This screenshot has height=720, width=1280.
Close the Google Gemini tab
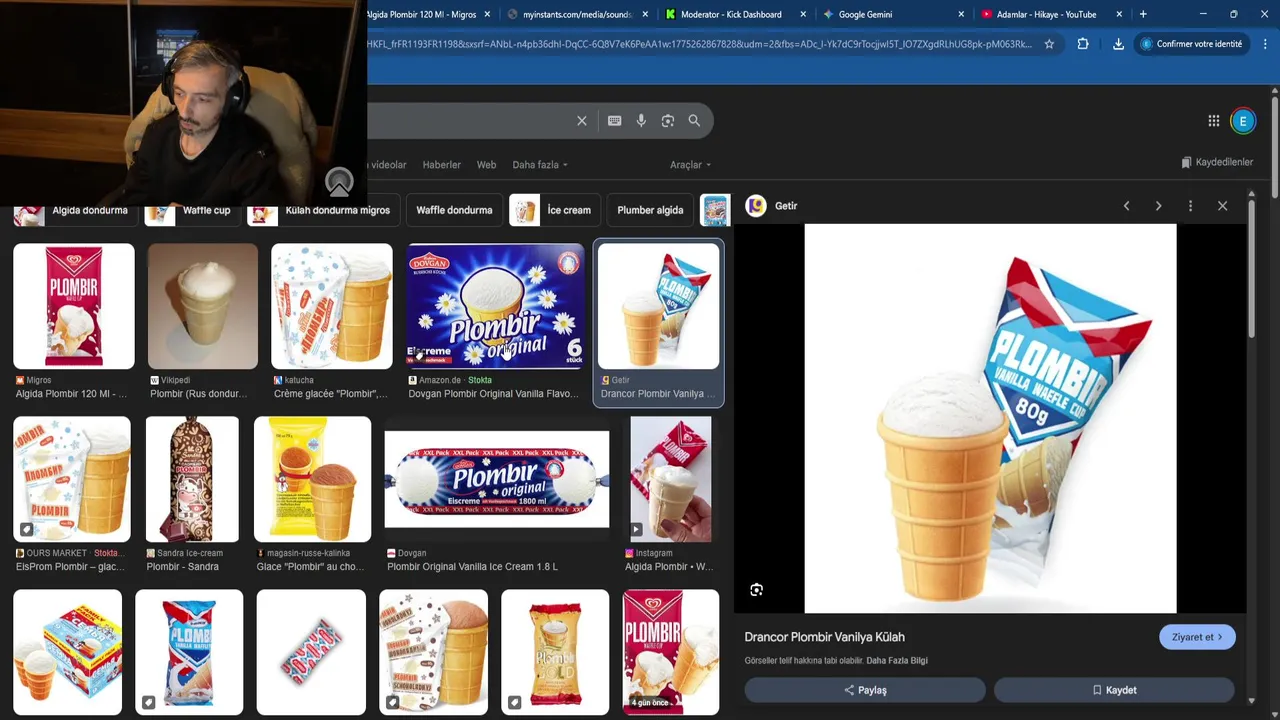pyautogui.click(x=961, y=14)
